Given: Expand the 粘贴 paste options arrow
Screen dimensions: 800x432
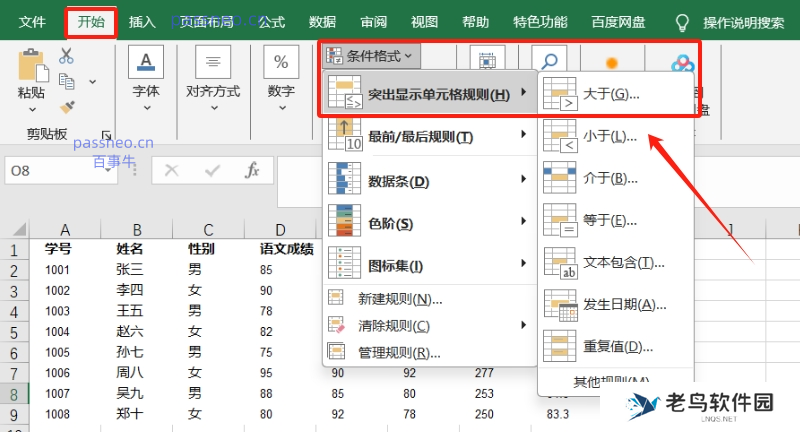Looking at the screenshot, I should coord(32,109).
